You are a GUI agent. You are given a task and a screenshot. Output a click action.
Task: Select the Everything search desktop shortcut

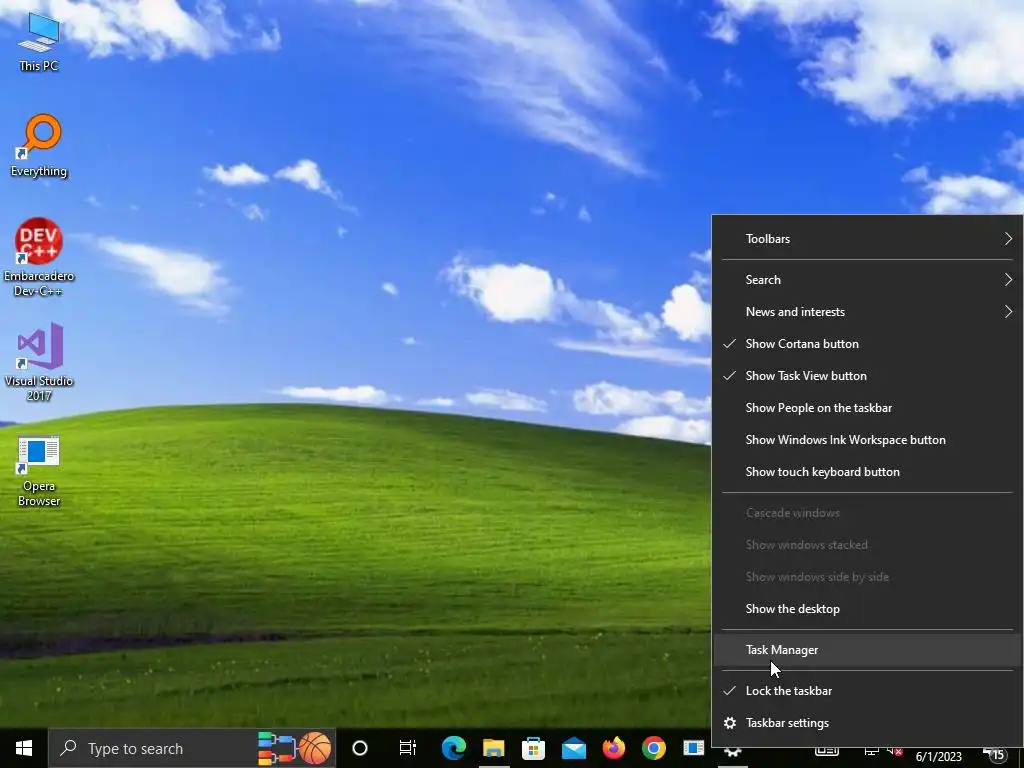[39, 146]
